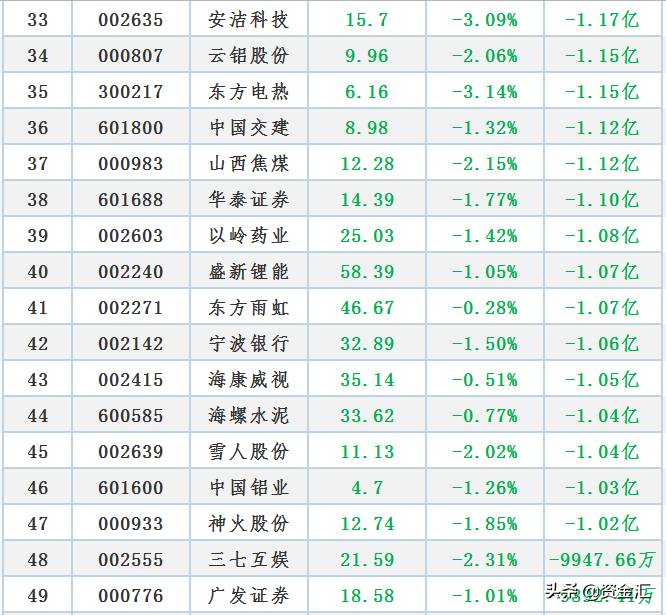Select net flow cell -1.10亿
666x615 pixels.
tap(602, 200)
